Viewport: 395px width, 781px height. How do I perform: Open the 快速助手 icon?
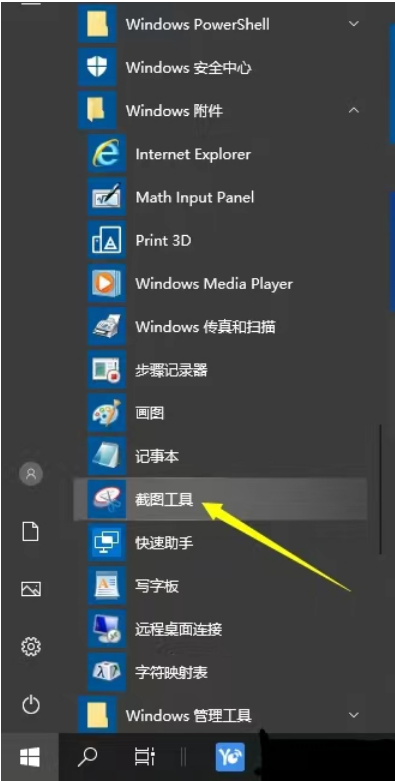[107, 542]
